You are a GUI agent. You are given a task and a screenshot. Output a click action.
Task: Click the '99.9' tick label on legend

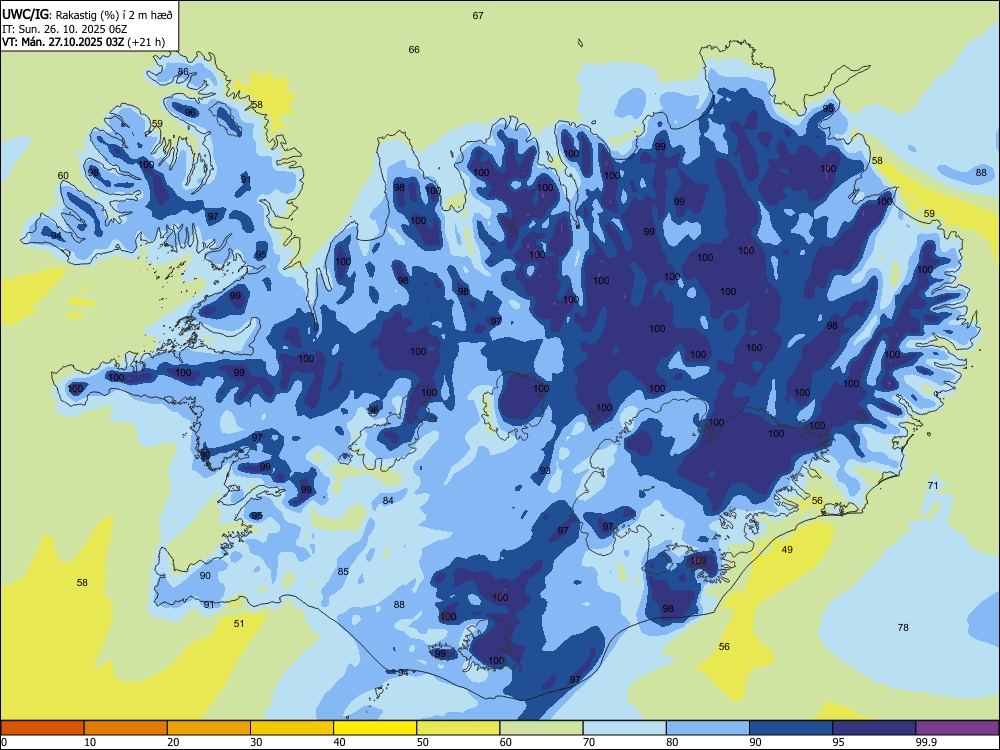(925, 742)
